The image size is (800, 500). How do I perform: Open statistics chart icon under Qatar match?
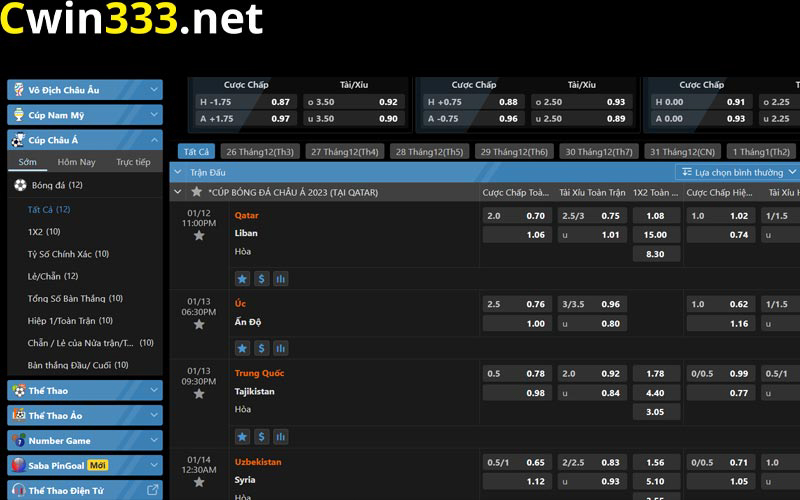coord(281,279)
